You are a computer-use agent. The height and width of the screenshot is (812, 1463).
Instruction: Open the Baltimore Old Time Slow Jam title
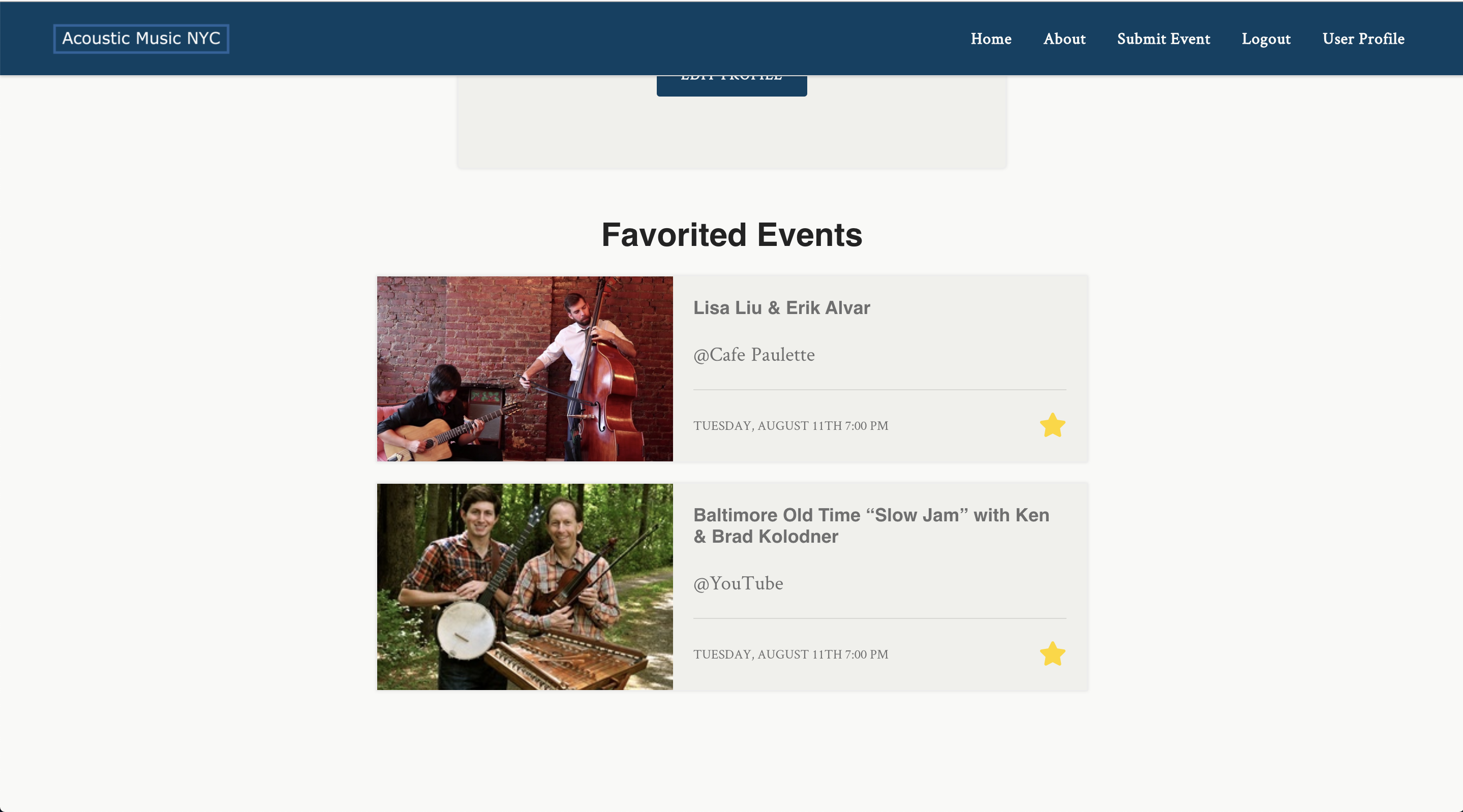pyautogui.click(x=871, y=525)
